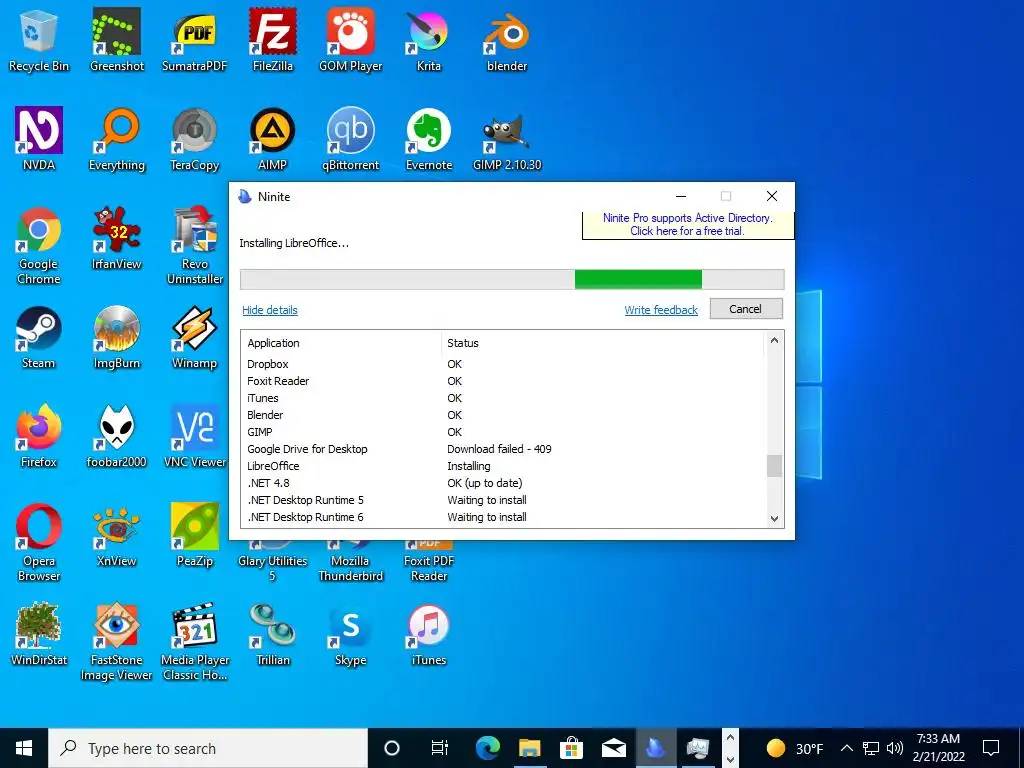Click the Firefox desktop icon
The width and height of the screenshot is (1024, 768).
(x=39, y=436)
